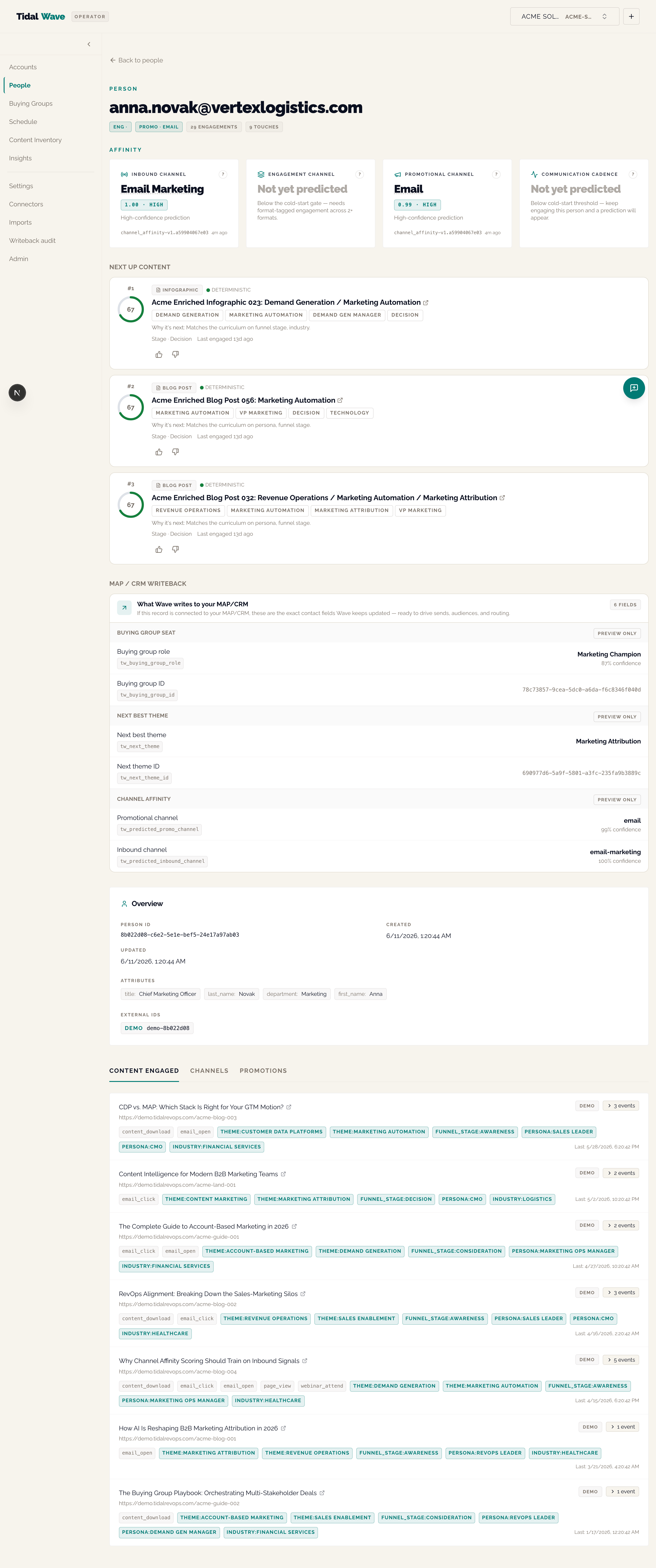656x1568 pixels.
Task: Switch to the Channels tab
Action: click(209, 1071)
